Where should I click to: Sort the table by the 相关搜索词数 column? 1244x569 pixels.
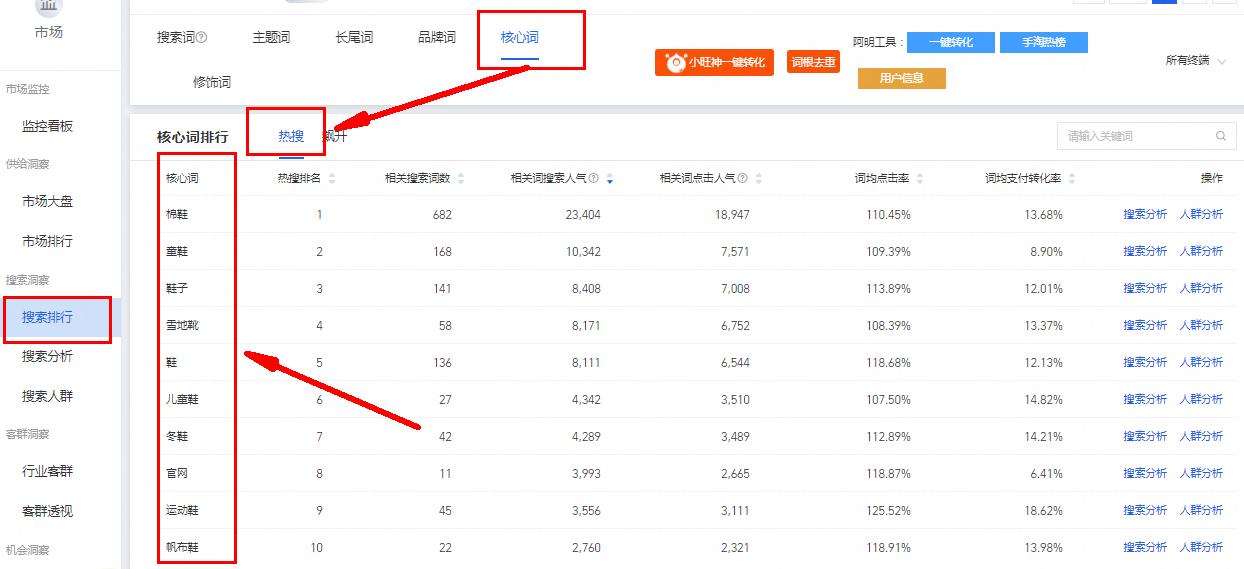pyautogui.click(x=461, y=178)
